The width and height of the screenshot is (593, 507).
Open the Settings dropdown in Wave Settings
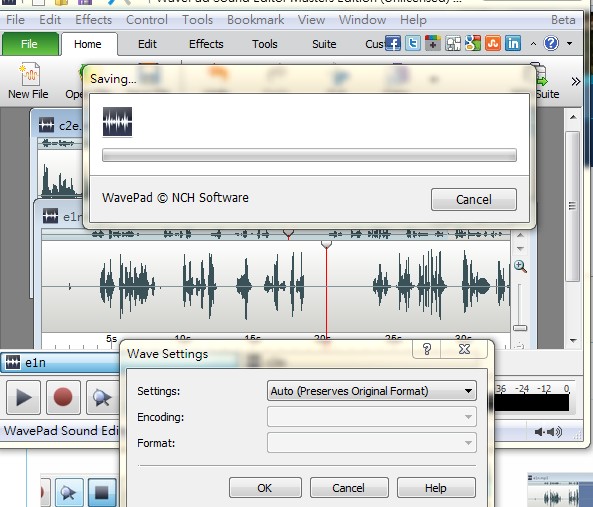pos(372,391)
